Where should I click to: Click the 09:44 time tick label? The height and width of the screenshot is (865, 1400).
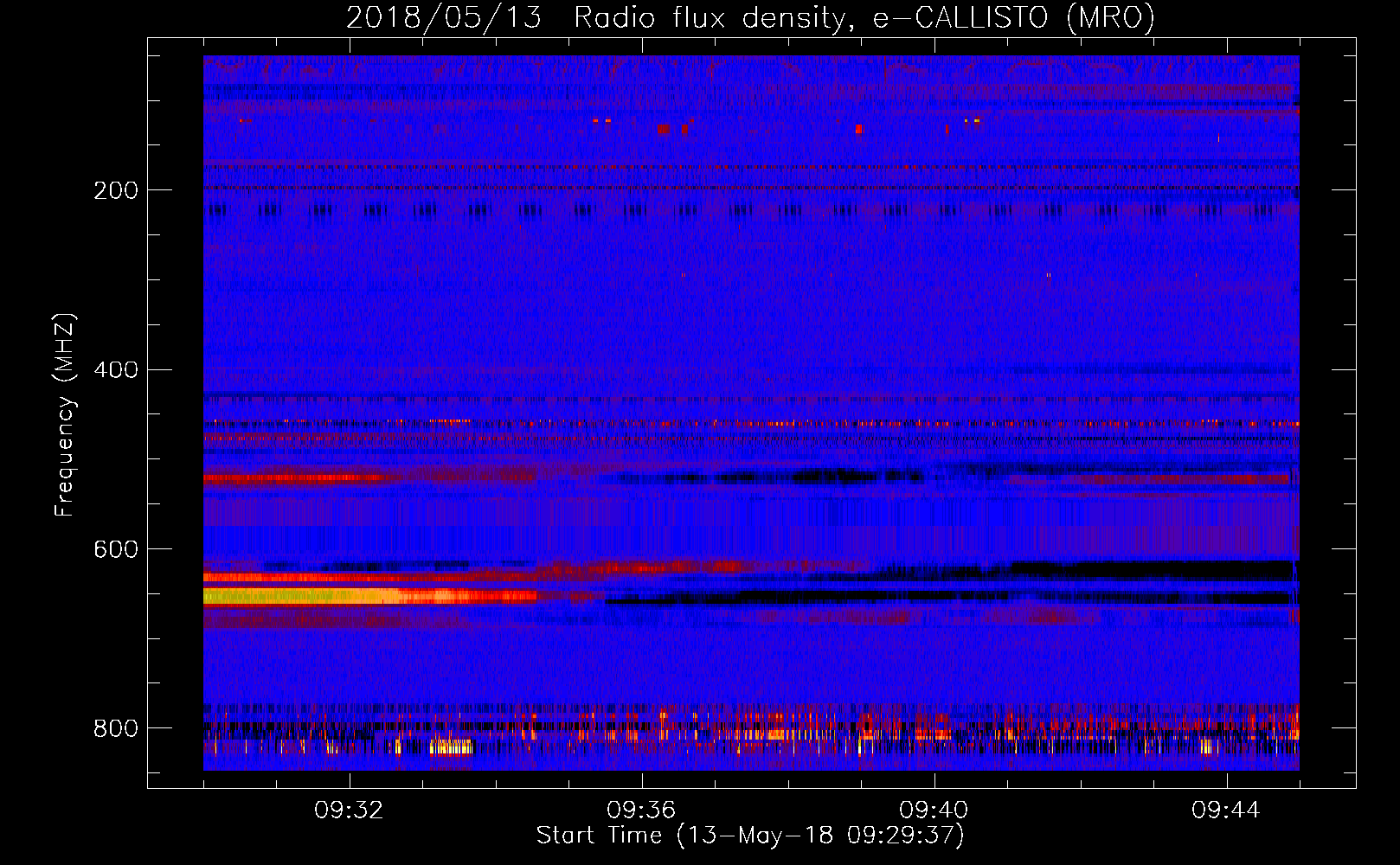coord(1226,811)
